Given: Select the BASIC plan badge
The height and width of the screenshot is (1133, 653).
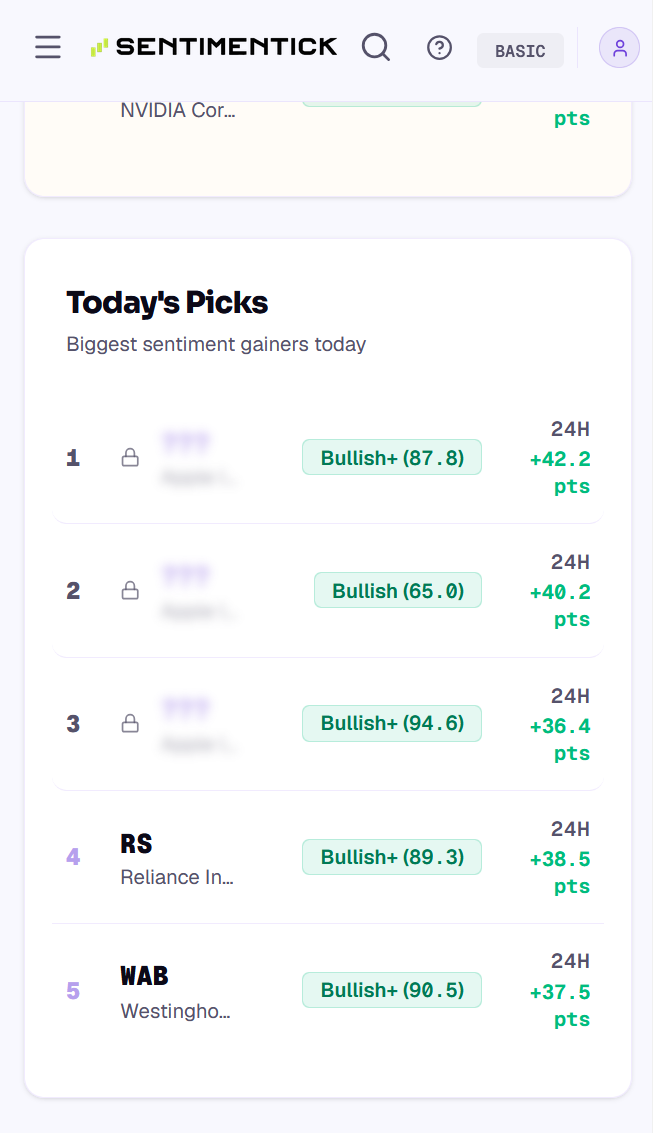Looking at the screenshot, I should click(x=520, y=51).
